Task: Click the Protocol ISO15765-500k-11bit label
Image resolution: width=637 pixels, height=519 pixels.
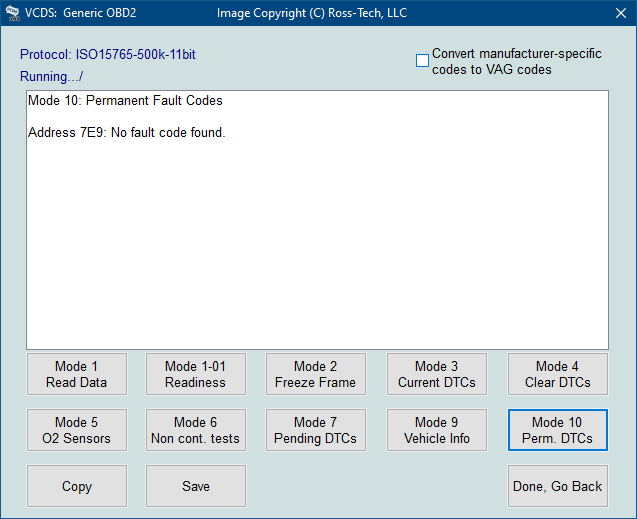Action: (107, 54)
